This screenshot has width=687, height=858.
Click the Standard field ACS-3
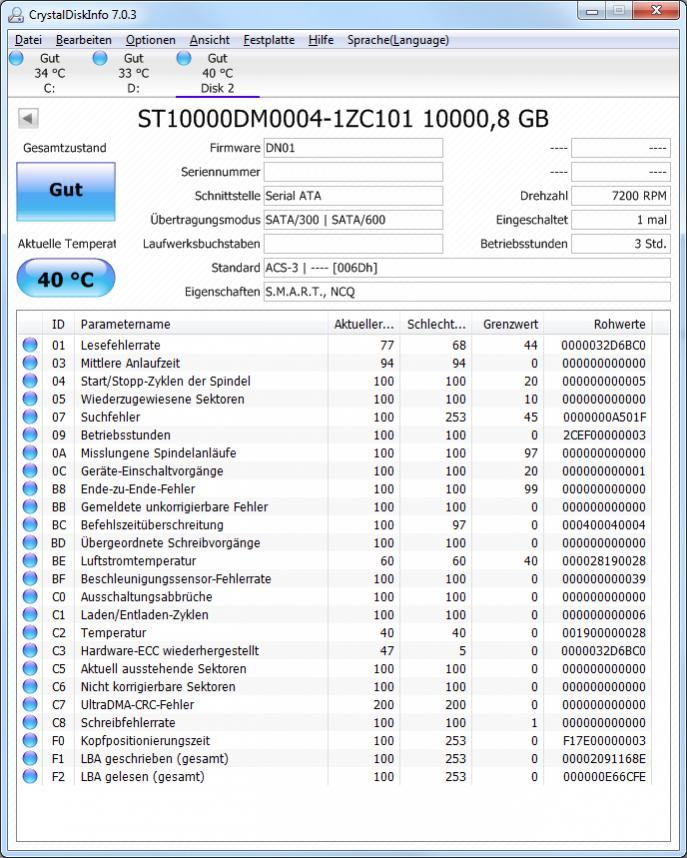467,268
